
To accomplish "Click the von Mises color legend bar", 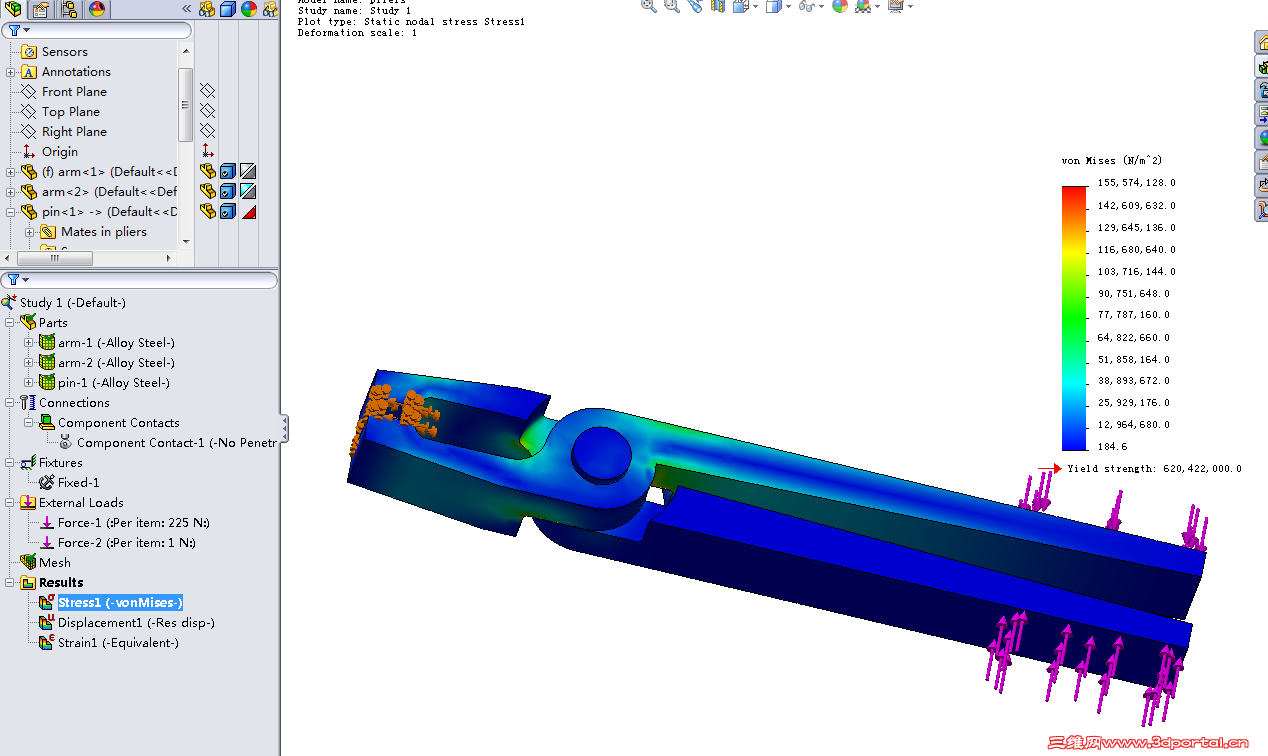I will pos(1074,318).
